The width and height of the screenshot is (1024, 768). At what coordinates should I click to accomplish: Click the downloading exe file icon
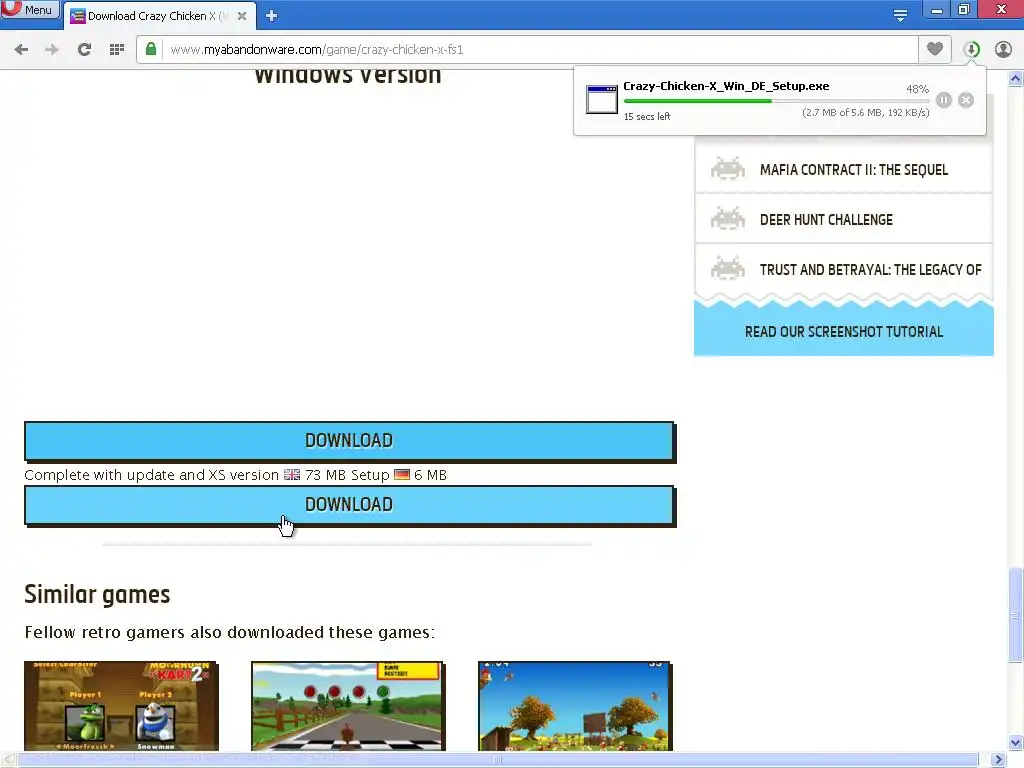601,99
